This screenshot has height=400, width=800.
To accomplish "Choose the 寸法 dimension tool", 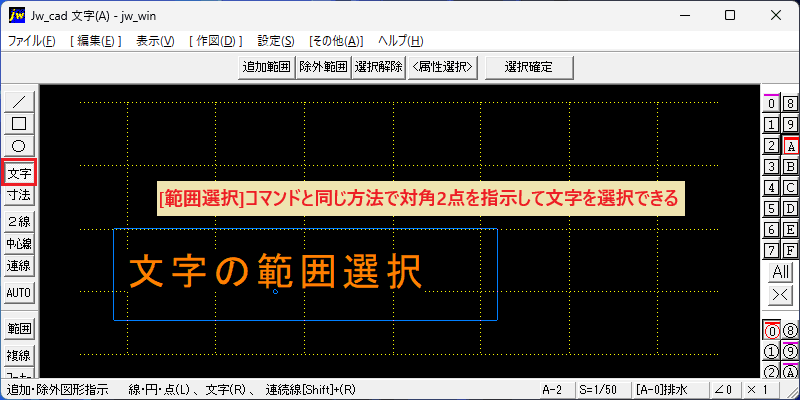I will click(x=19, y=194).
